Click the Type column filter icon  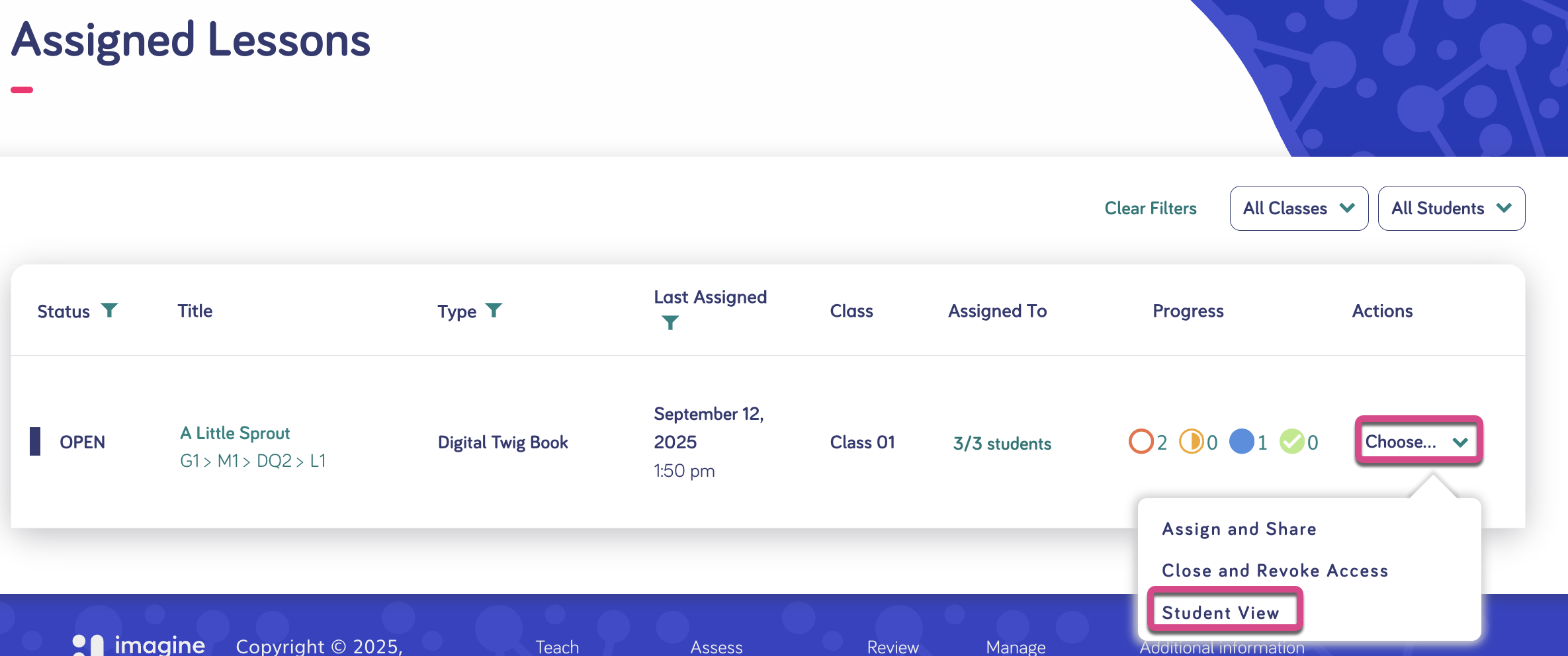(494, 309)
